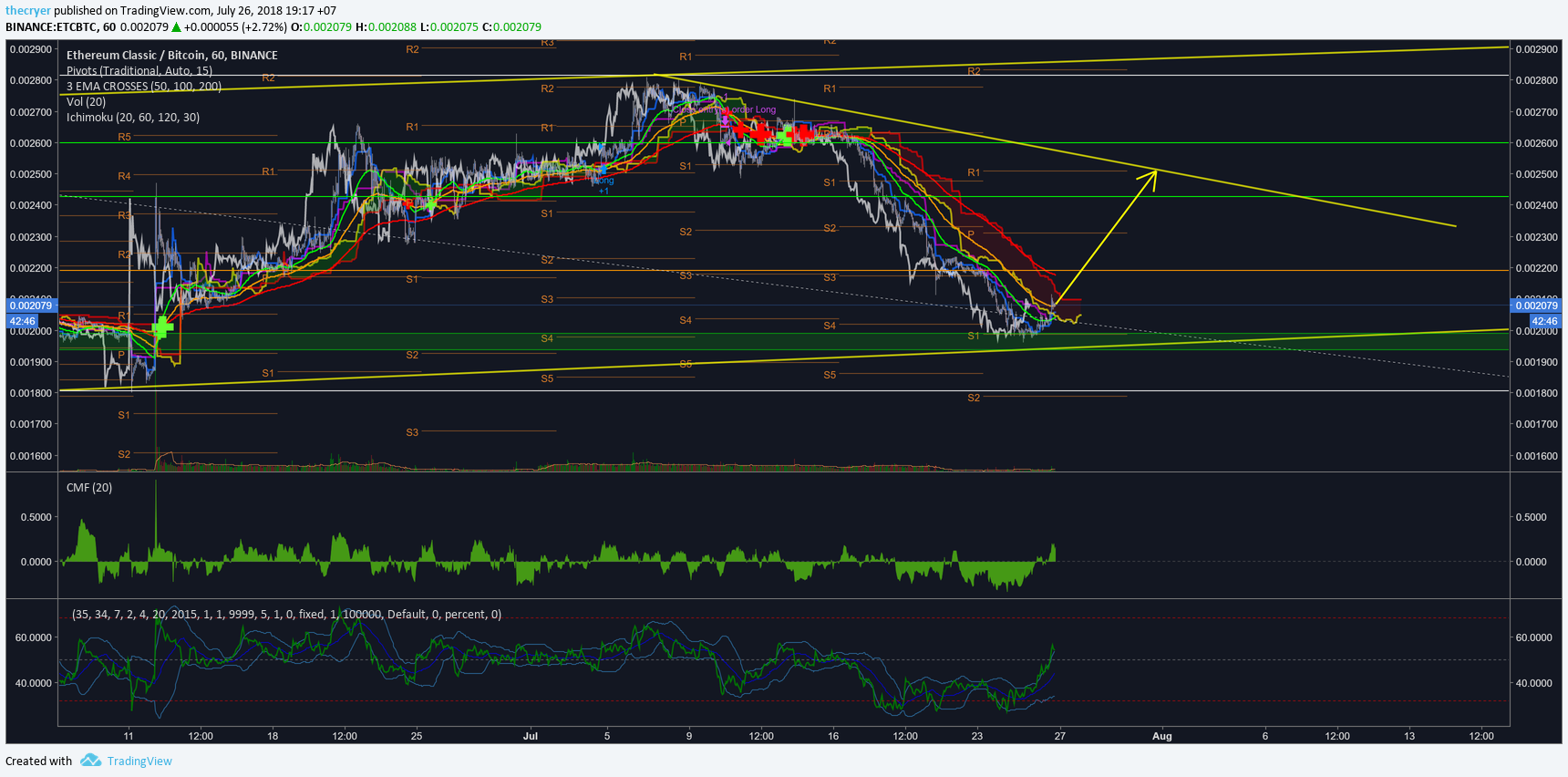Select the 3 EMA CROSSES indicator label

(144, 86)
